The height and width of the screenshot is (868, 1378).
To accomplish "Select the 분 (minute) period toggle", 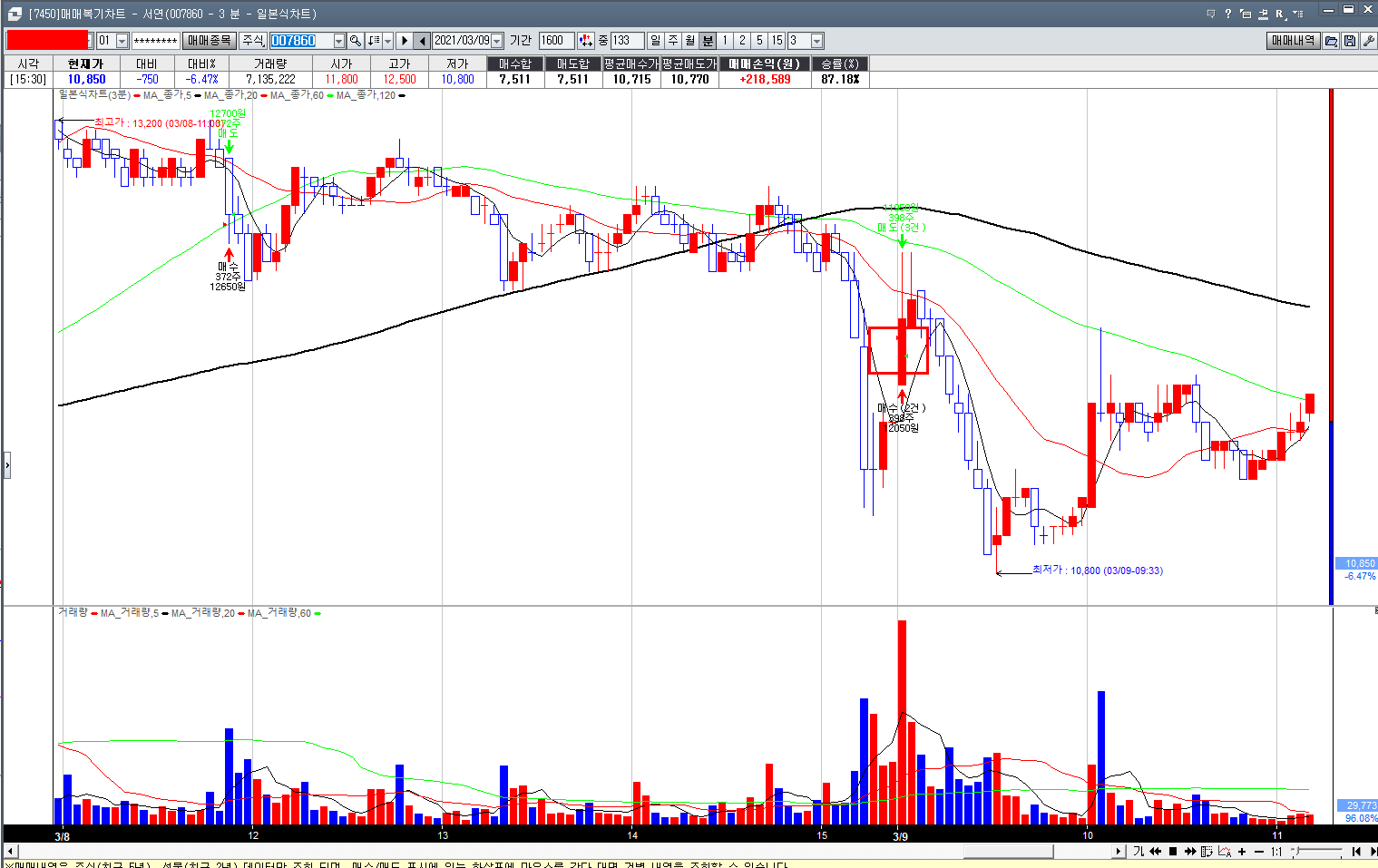I will click(708, 41).
